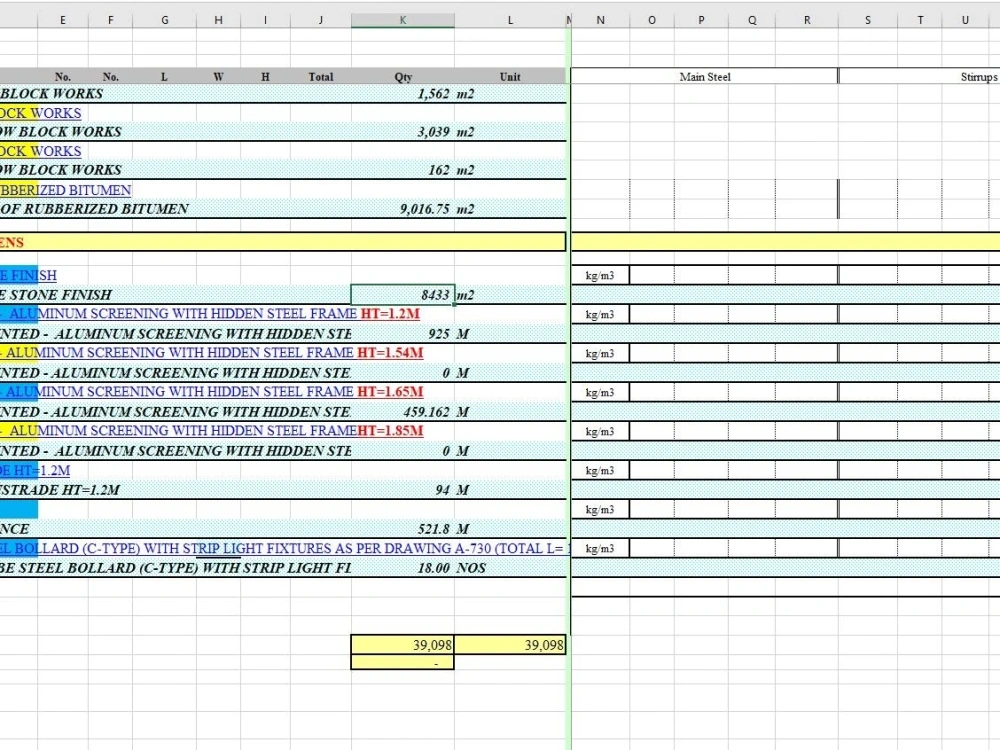The width and height of the screenshot is (1000, 750).
Task: Click the cell showing 9,016.75 m2
Action: pos(403,209)
